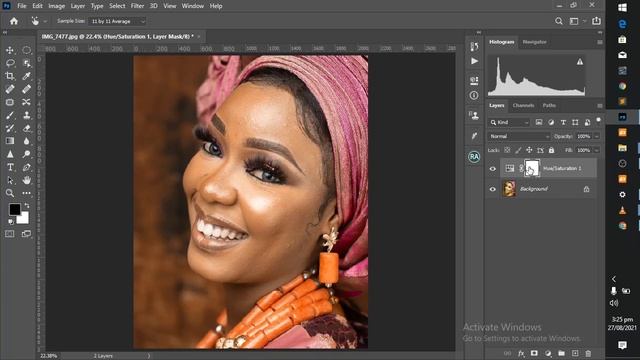Open the Layers panel menu
The height and width of the screenshot is (360, 640).
(x=600, y=106)
